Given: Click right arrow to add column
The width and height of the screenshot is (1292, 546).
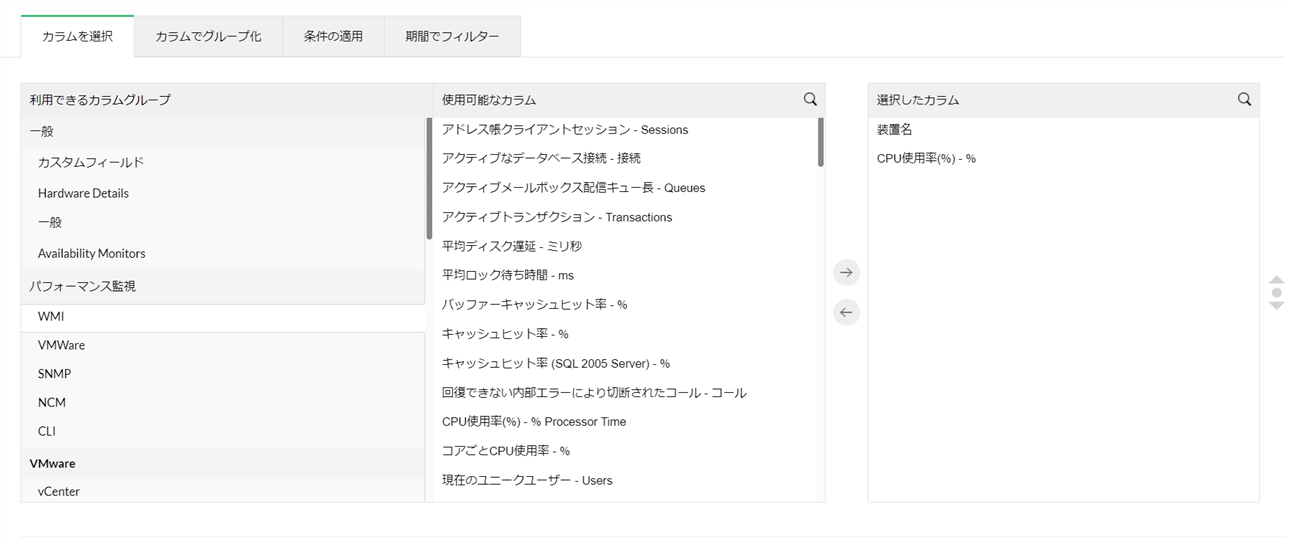Looking at the screenshot, I should coord(847,272).
